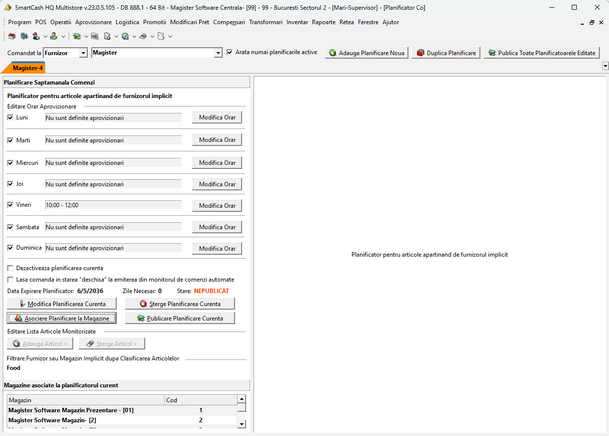Click the blue cash register toolbar icon
This screenshot has width=609, height=436.
(x=24, y=36)
